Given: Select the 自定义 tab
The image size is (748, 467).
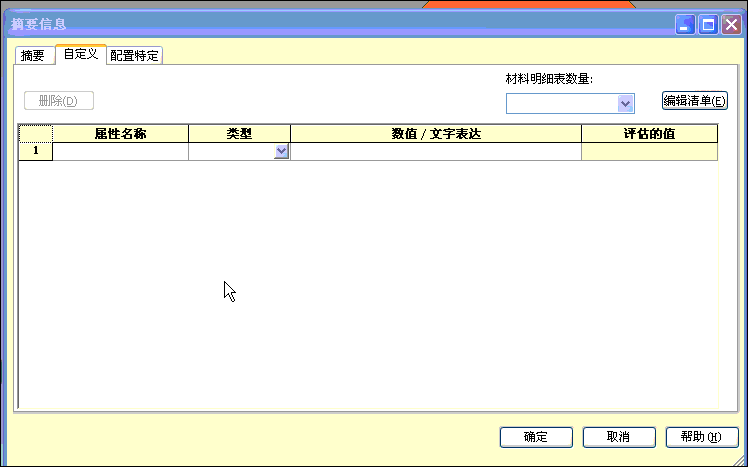Looking at the screenshot, I should pos(81,54).
